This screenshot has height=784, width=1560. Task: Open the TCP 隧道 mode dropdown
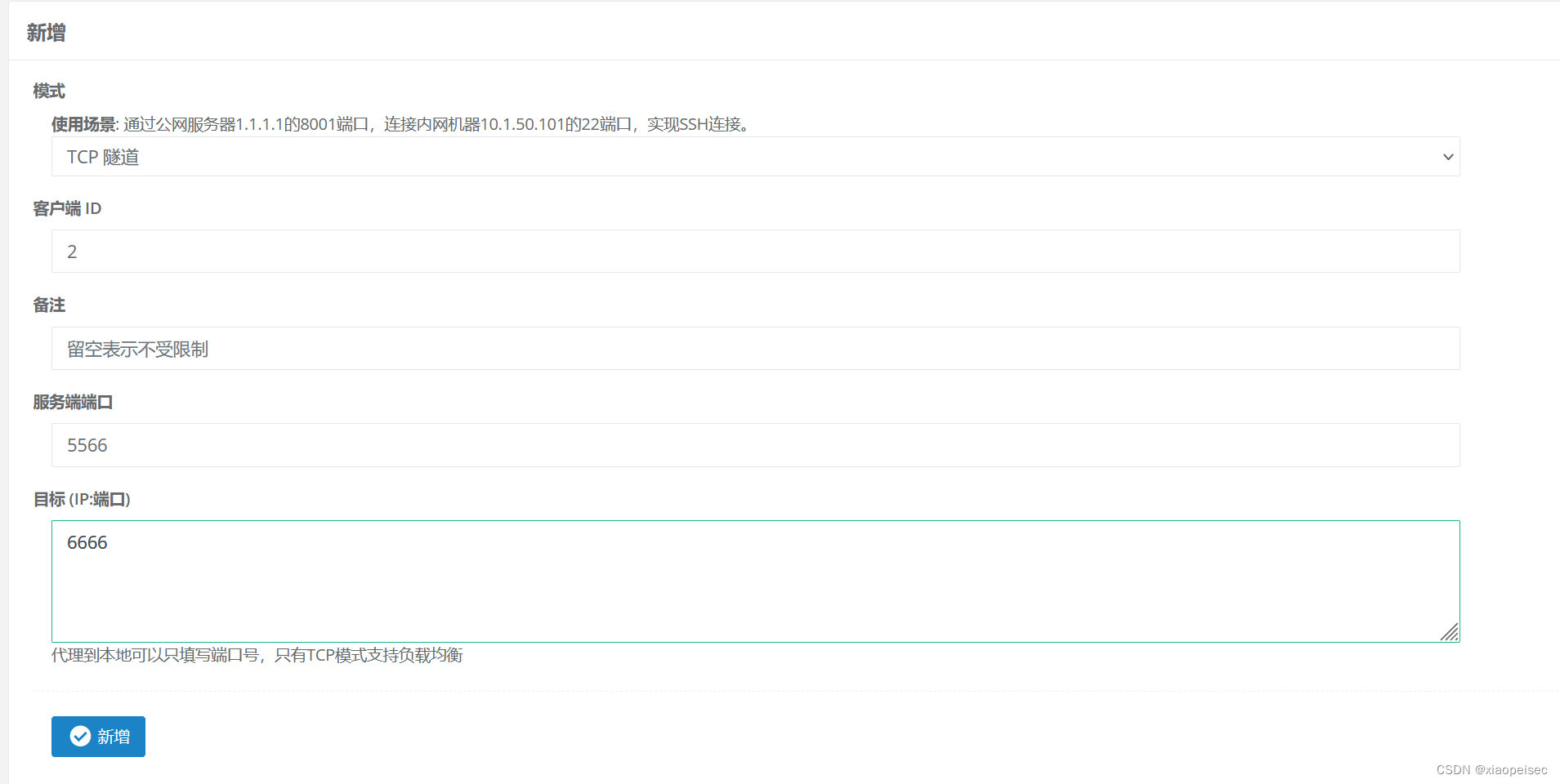(x=755, y=157)
